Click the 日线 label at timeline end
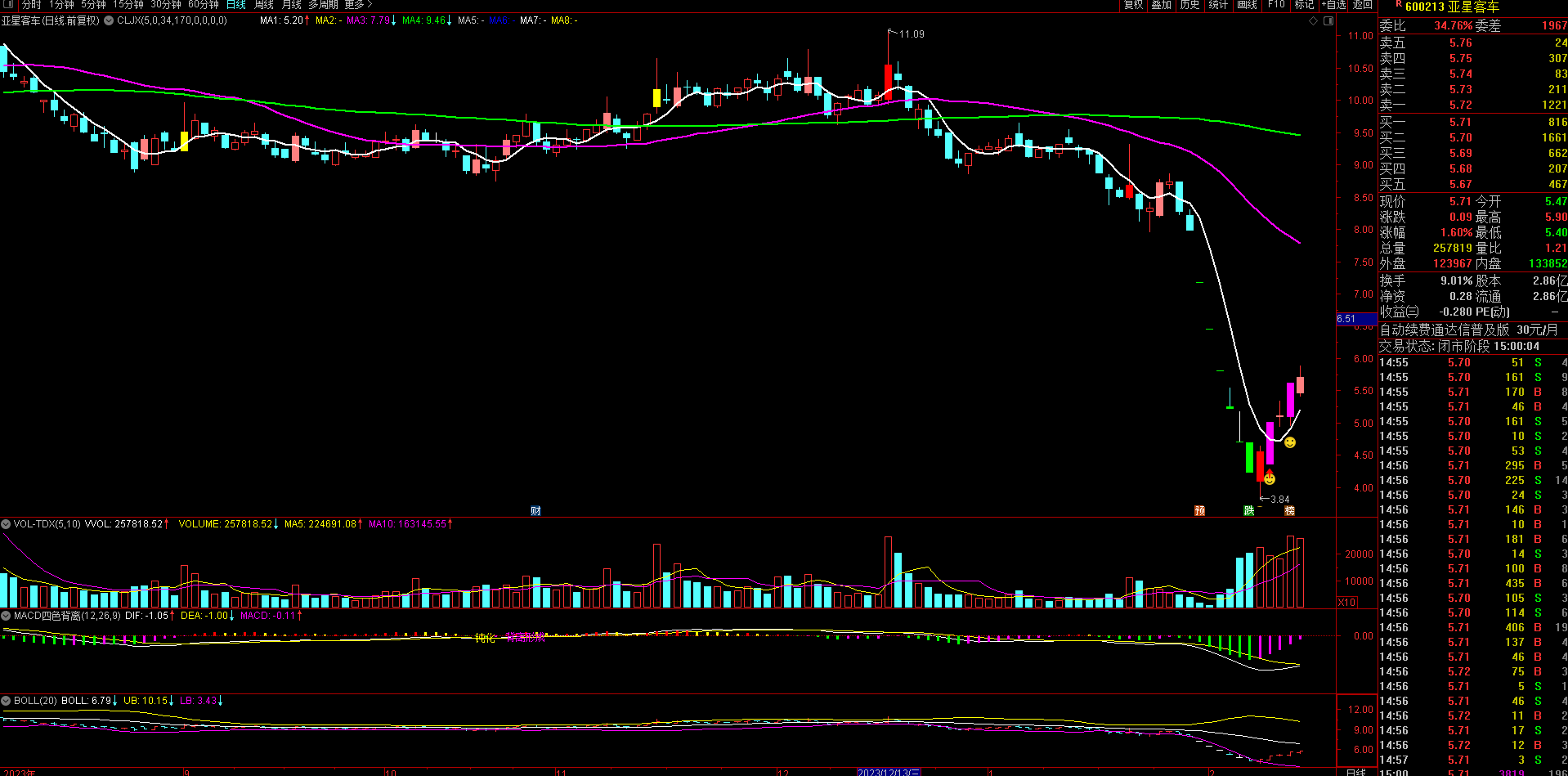 pyautogui.click(x=1355, y=772)
